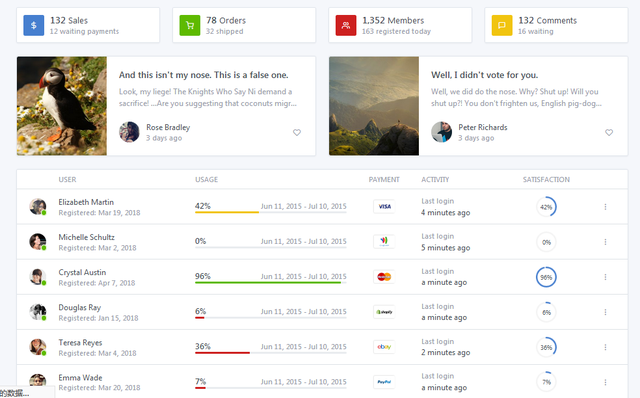The image size is (640, 398).
Task: Click the blue dollar Sales icon
Action: (33, 25)
